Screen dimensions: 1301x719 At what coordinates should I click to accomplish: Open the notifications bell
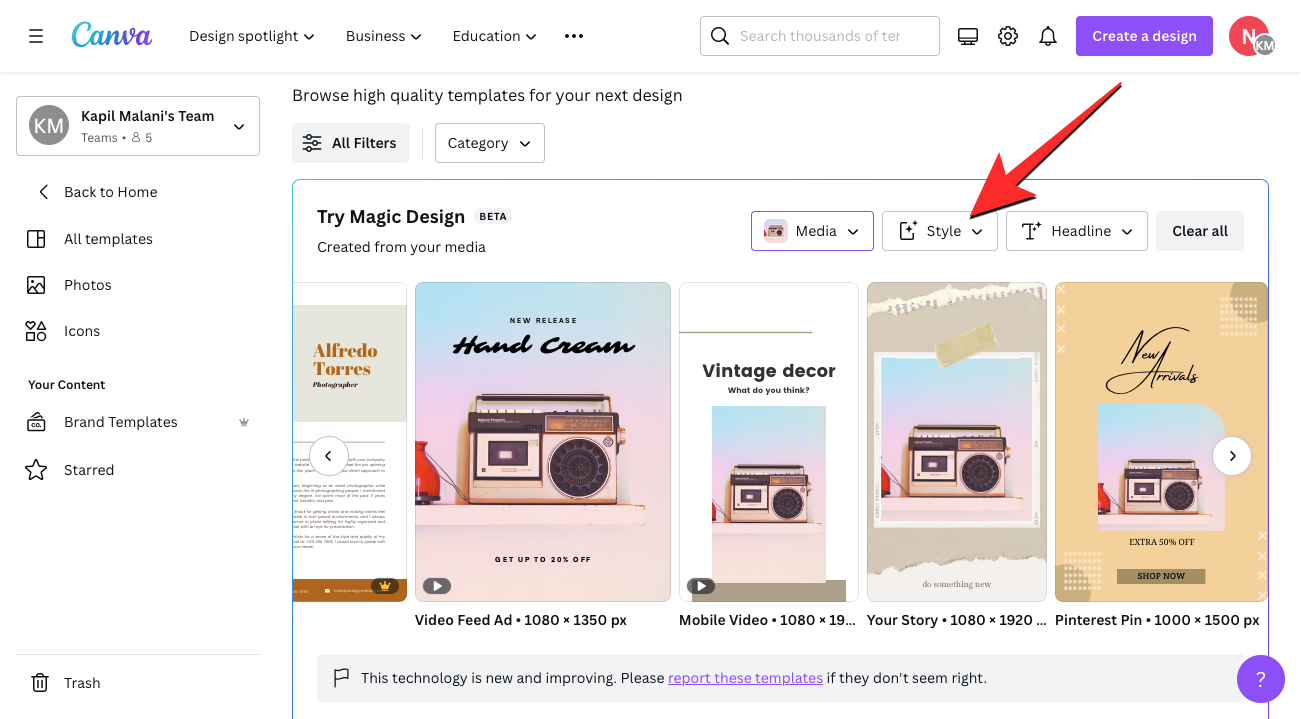pyautogui.click(x=1048, y=36)
